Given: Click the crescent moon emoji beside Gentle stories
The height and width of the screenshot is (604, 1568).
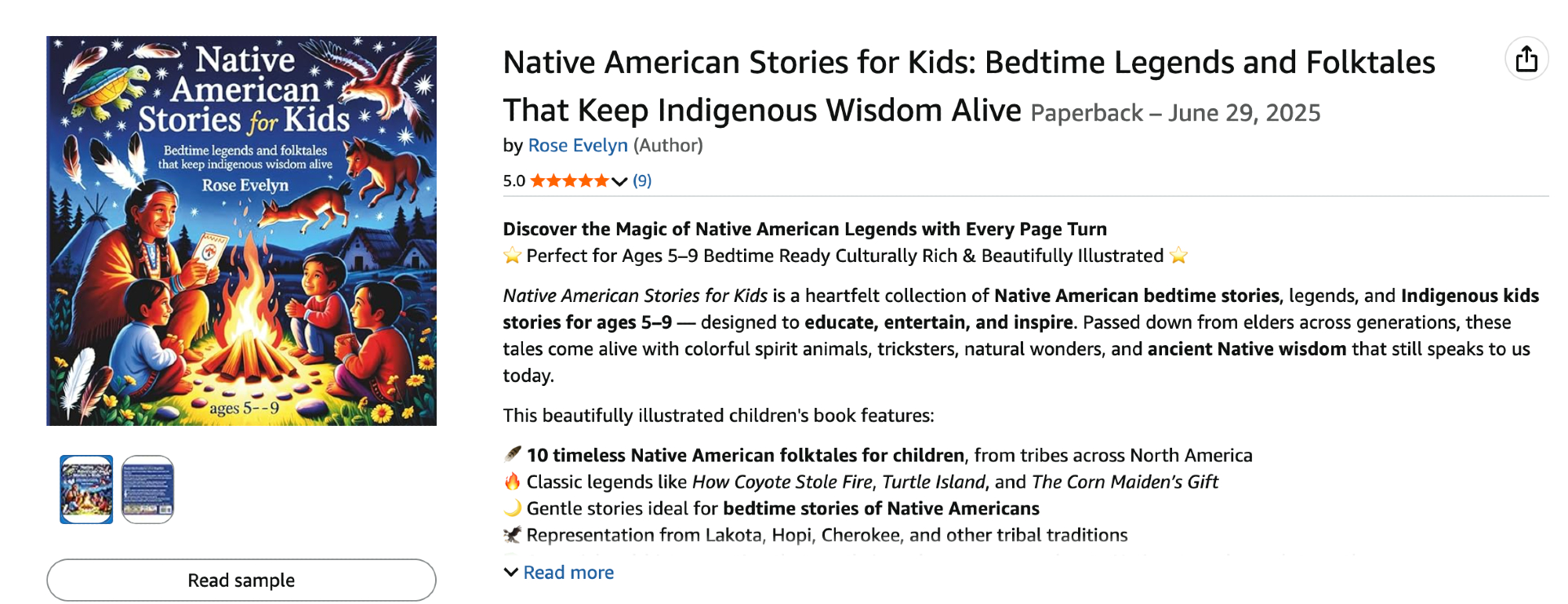Looking at the screenshot, I should pyautogui.click(x=513, y=508).
